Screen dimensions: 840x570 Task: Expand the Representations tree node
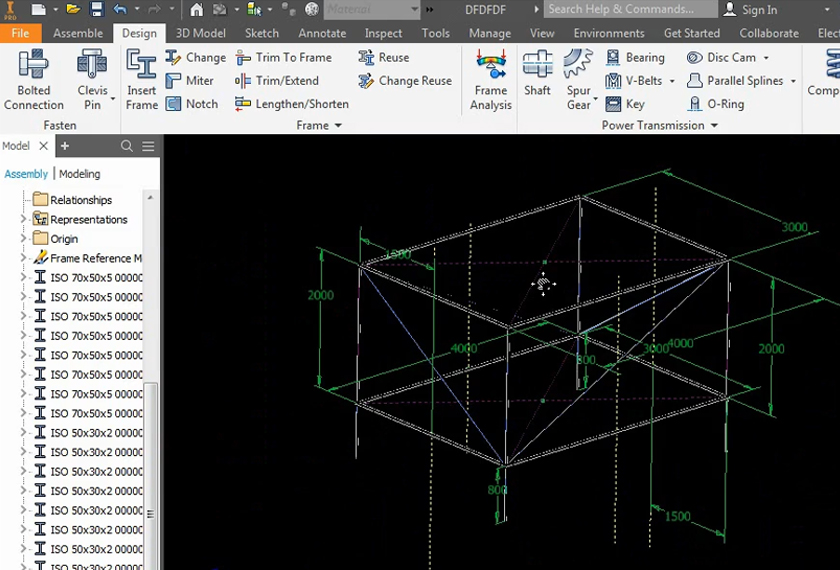[x=24, y=219]
